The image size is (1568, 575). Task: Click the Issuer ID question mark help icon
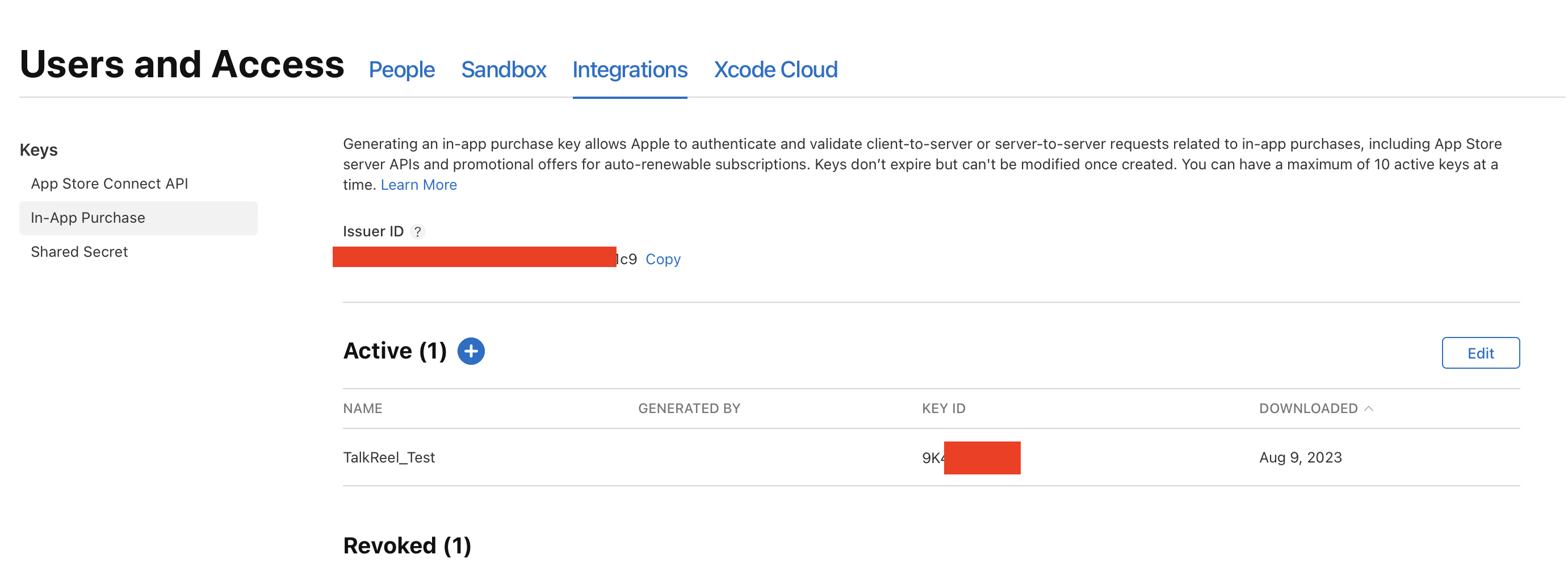pyautogui.click(x=418, y=231)
